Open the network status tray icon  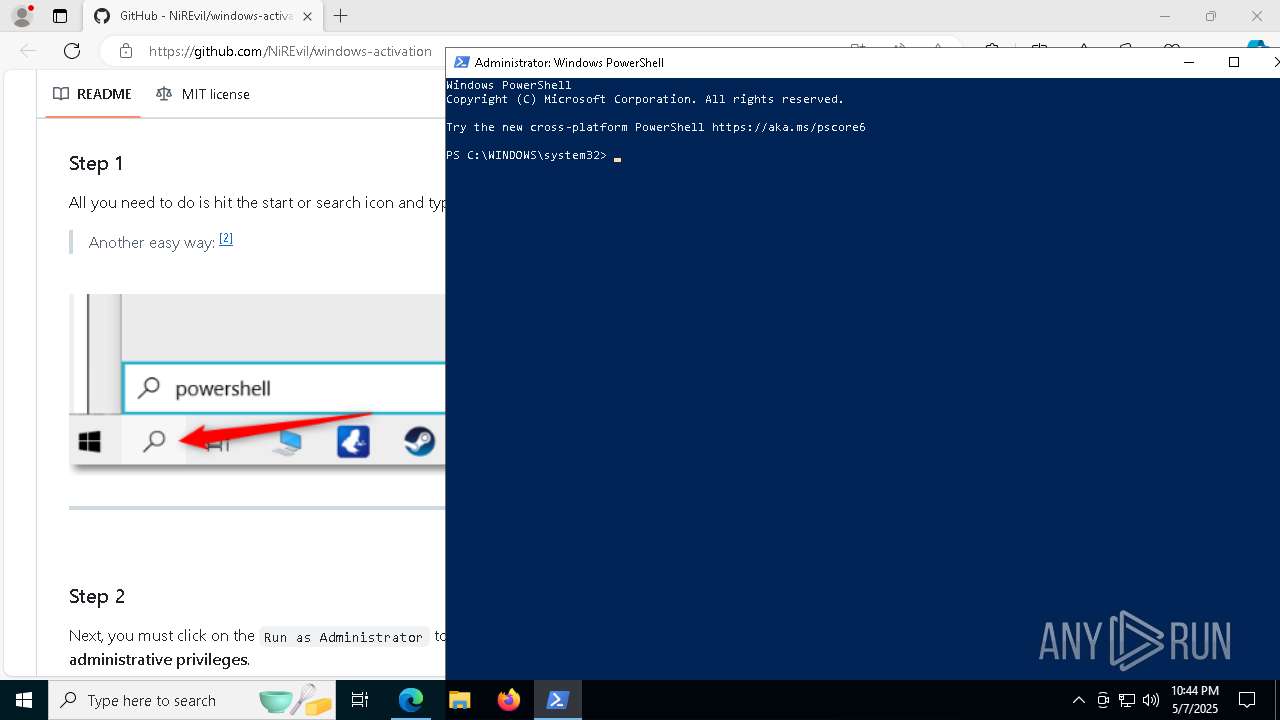coord(1127,700)
